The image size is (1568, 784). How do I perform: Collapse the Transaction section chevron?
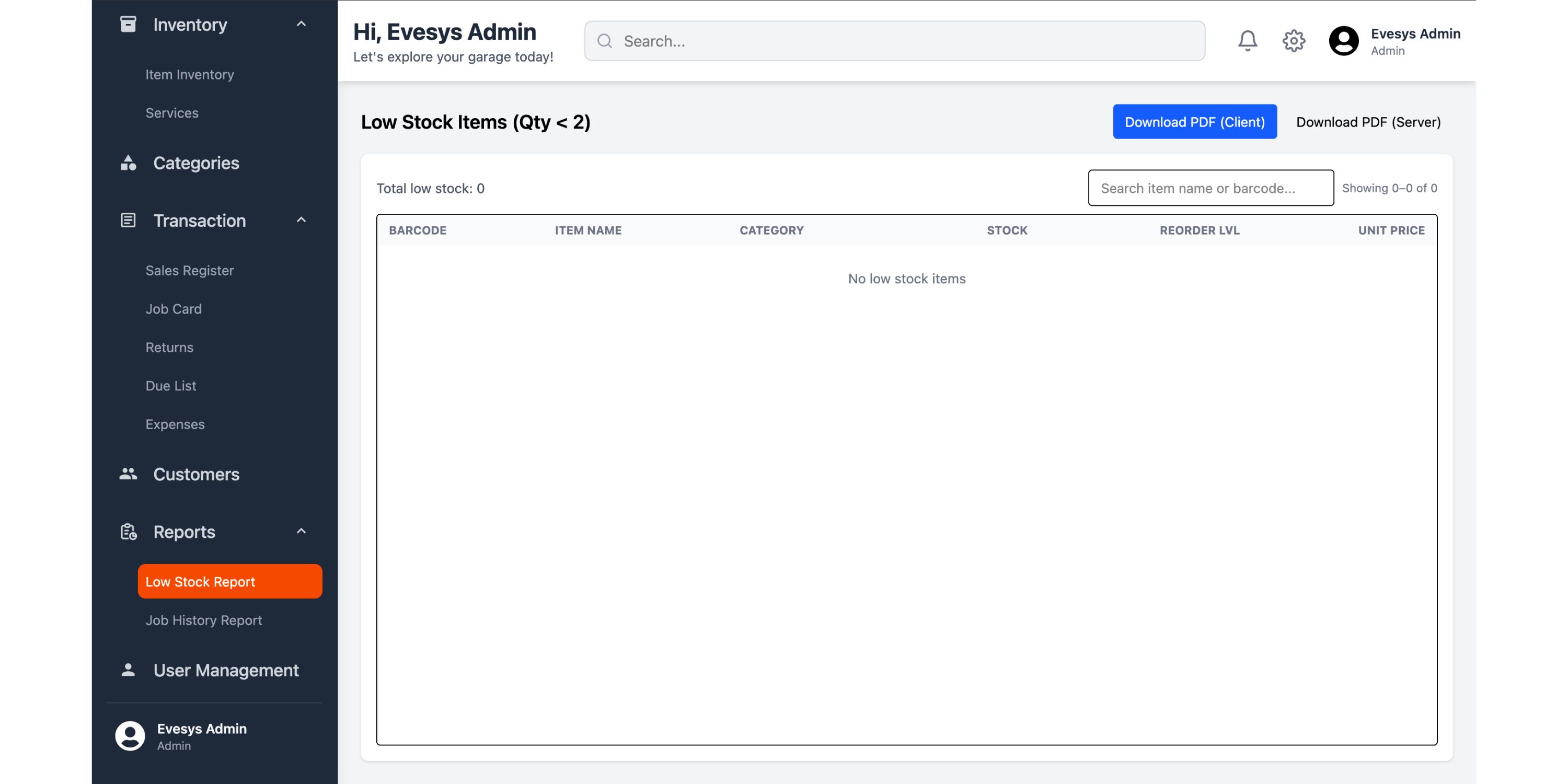pyautogui.click(x=301, y=220)
